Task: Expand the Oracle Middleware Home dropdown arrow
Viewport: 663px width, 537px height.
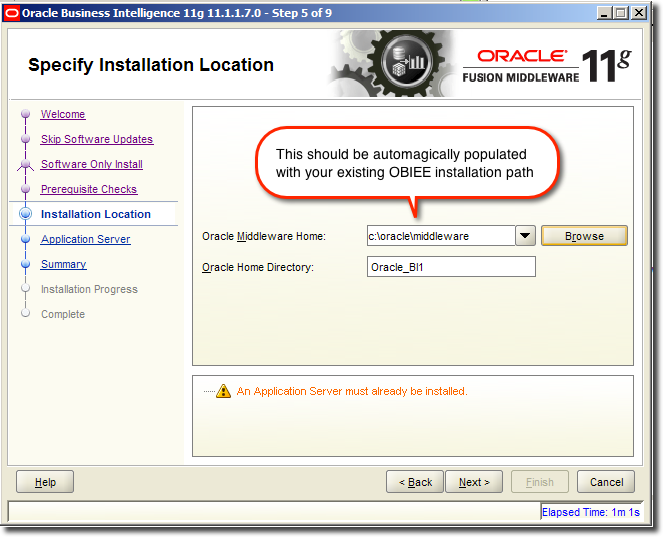Action: pyautogui.click(x=526, y=236)
